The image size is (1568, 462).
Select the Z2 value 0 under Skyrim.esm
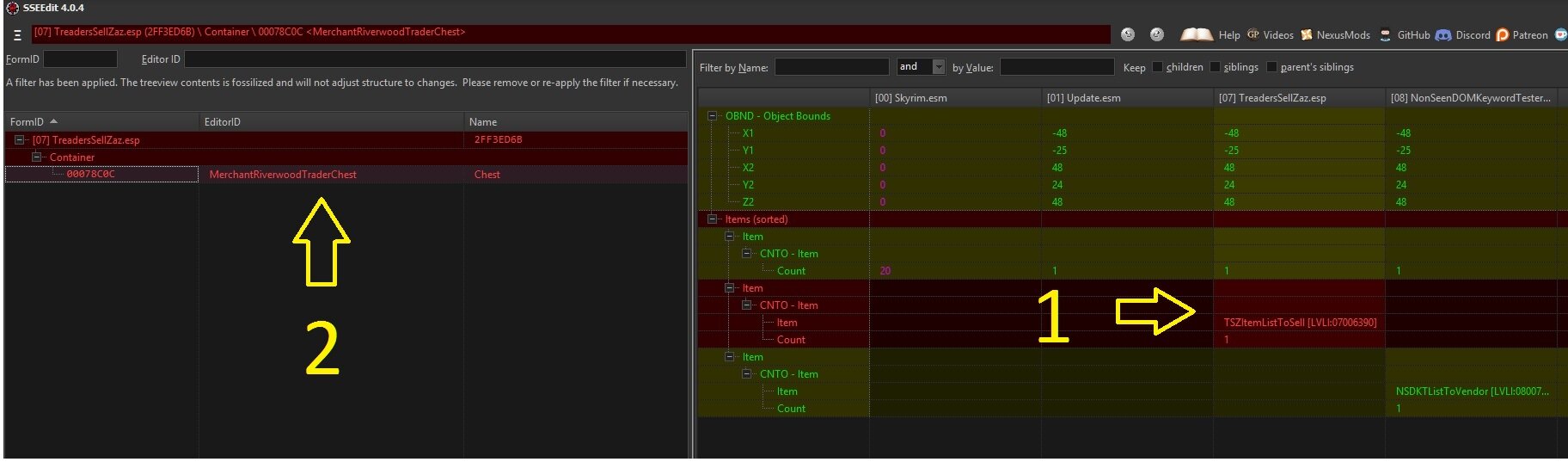click(883, 201)
